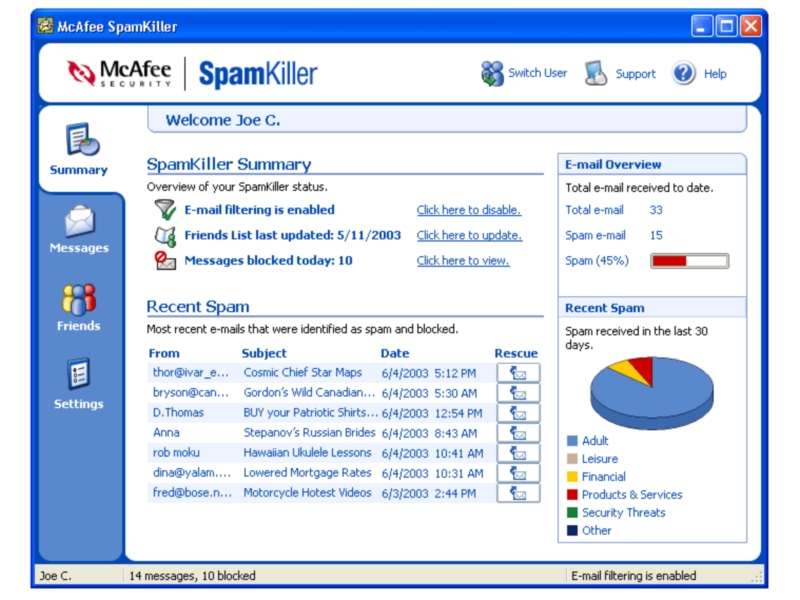Open the Help link
This screenshot has height=600, width=800.
pyautogui.click(x=715, y=74)
